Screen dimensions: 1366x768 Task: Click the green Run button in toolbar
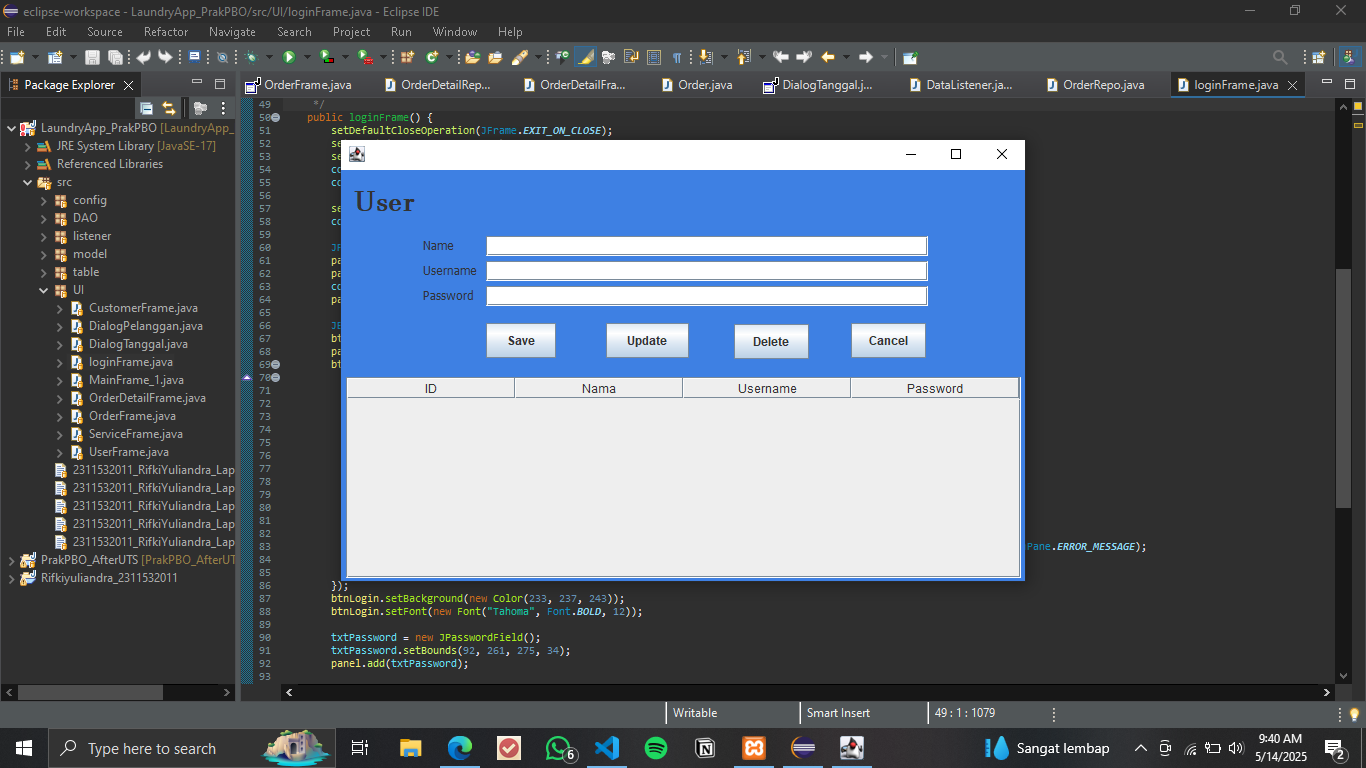pos(288,57)
